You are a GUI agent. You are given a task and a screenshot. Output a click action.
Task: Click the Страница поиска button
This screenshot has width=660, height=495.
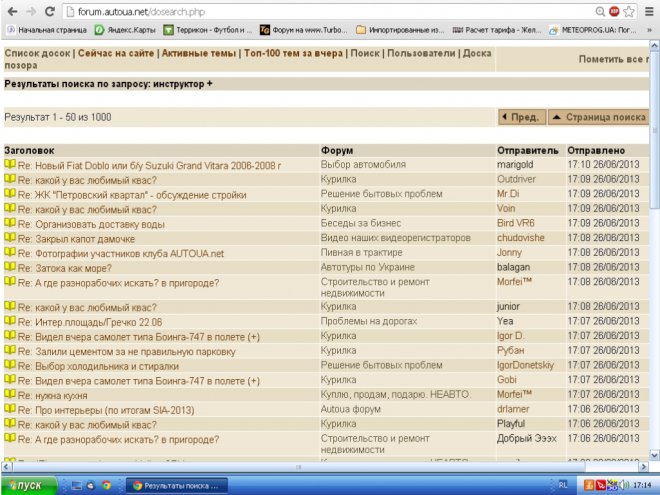(598, 117)
